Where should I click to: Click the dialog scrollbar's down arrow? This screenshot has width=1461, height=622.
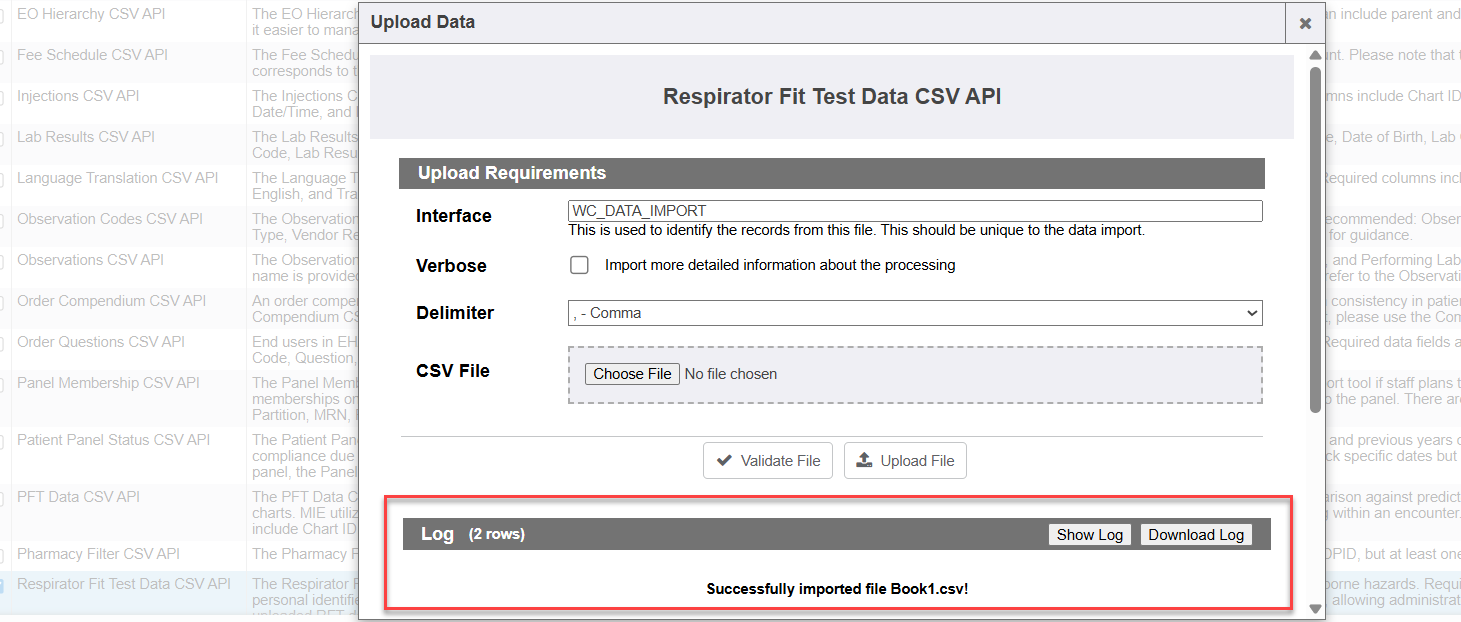[1315, 608]
